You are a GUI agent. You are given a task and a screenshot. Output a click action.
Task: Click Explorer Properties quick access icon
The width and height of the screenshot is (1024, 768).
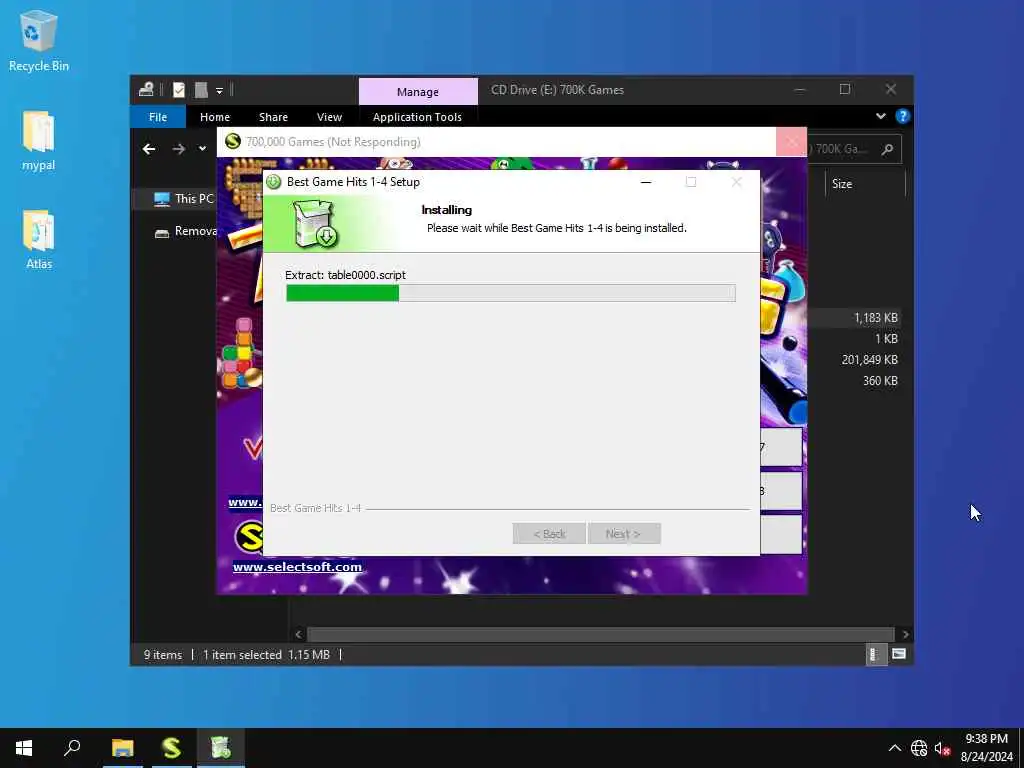(x=179, y=90)
